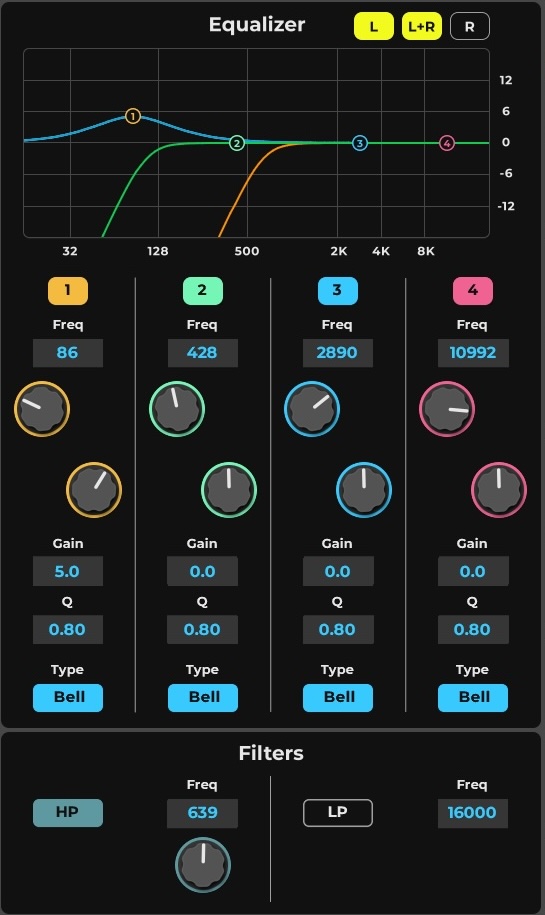
Task: Click the HP filter frequency knob
Action: (x=203, y=865)
